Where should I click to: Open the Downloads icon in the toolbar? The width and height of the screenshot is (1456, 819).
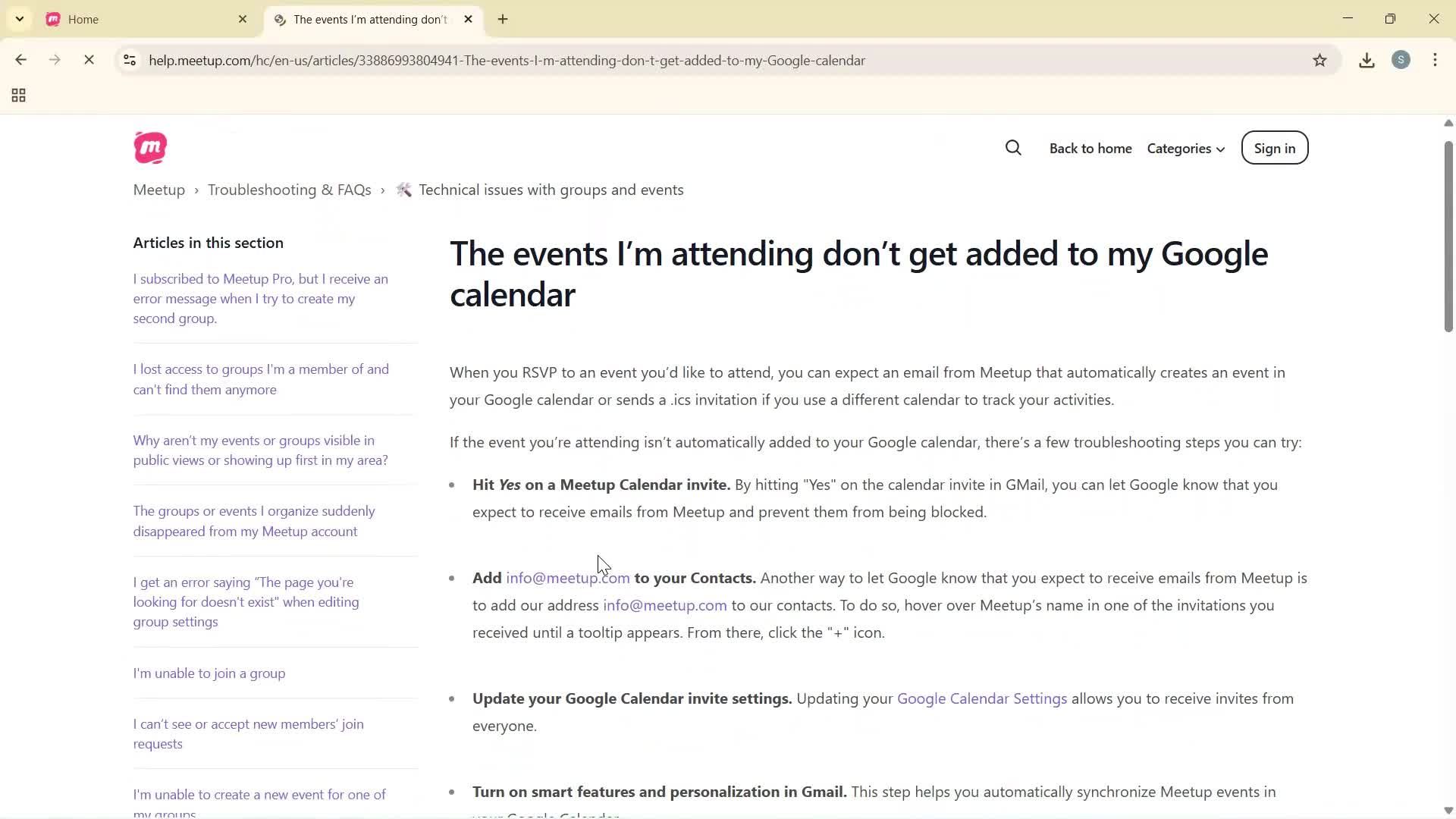pos(1366,60)
